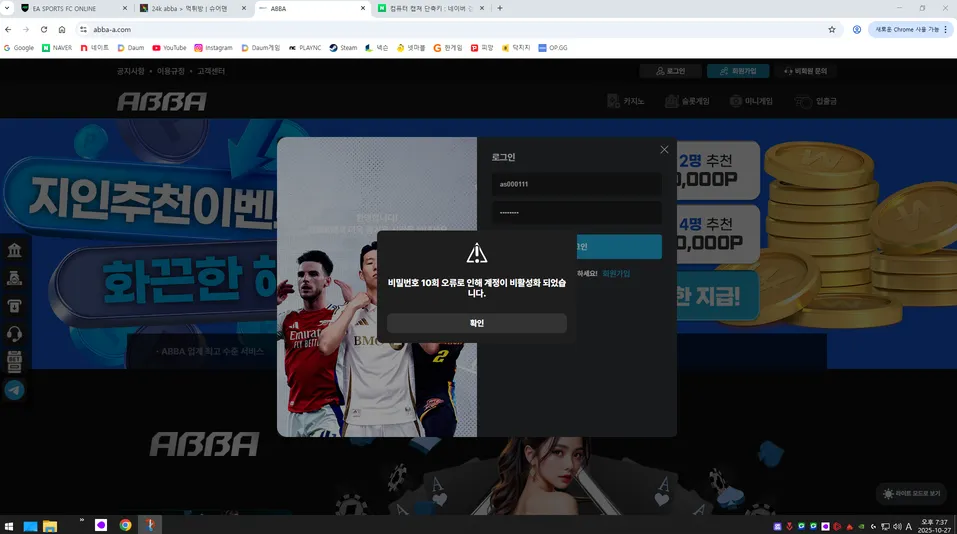Open the OP.GG bookmark
The height and width of the screenshot is (534, 957).
[552, 48]
